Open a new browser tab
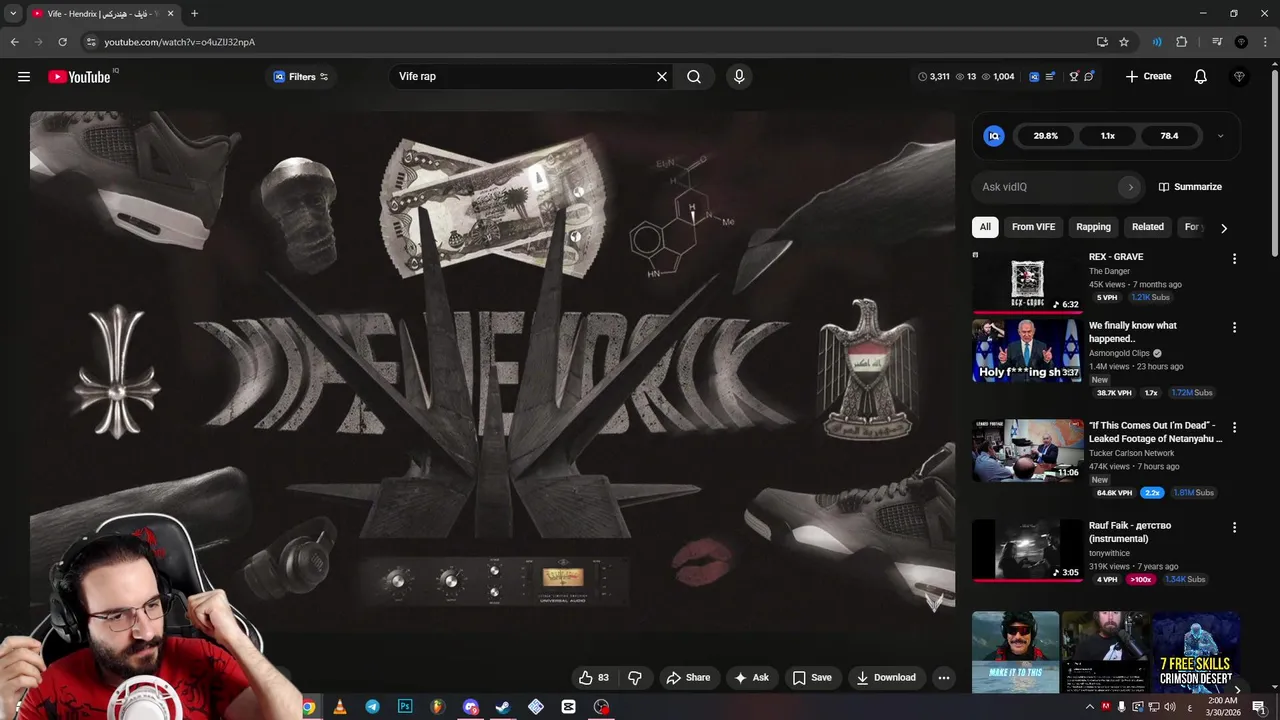The image size is (1280, 720). 194,14
